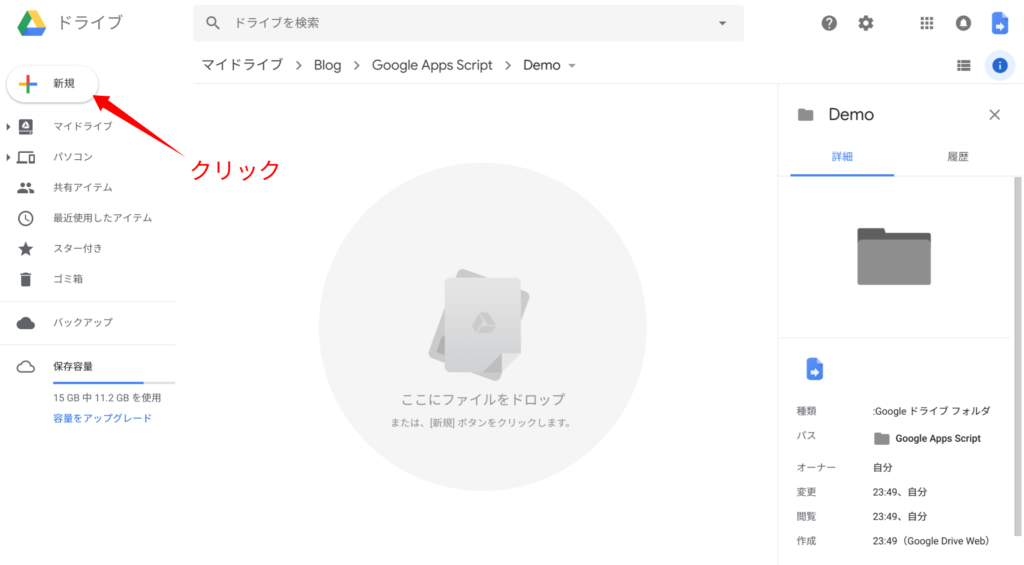Open the settings gear icon
Screen dimensions: 1024x565
(866, 23)
